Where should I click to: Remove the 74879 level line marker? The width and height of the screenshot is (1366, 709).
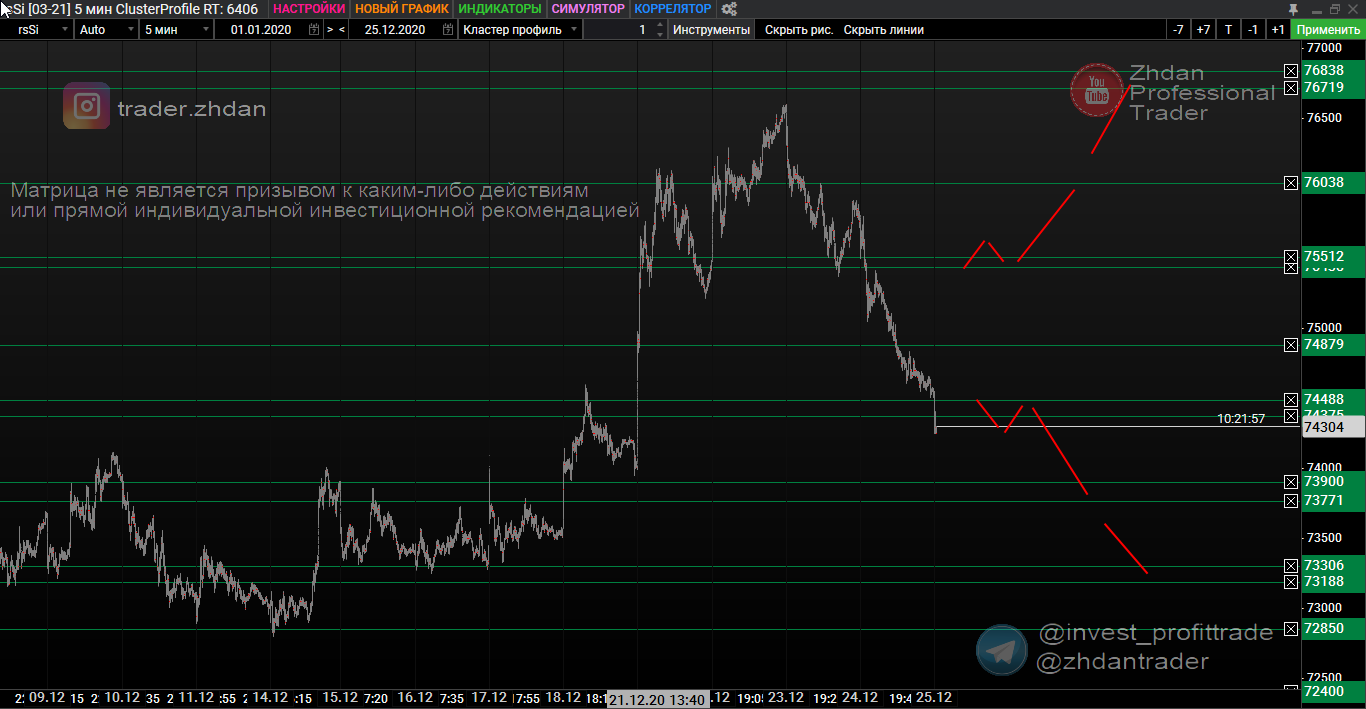[1291, 345]
